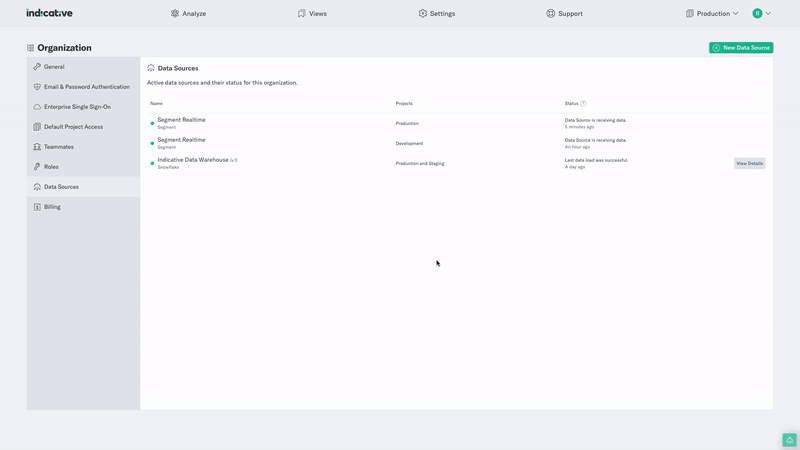Click the Teammates people icon
The image size is (800, 450).
tap(37, 147)
